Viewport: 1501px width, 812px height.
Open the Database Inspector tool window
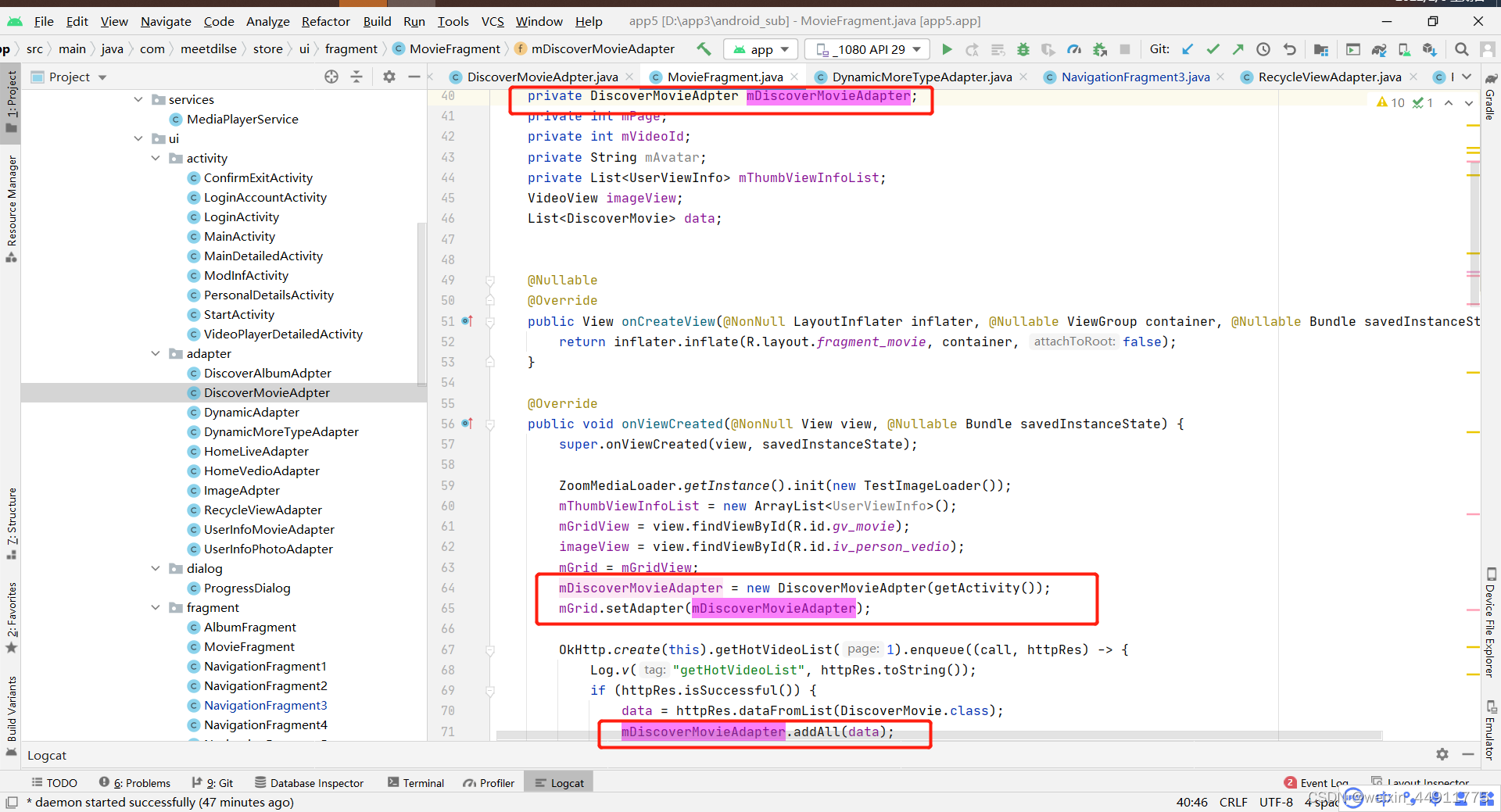310,782
